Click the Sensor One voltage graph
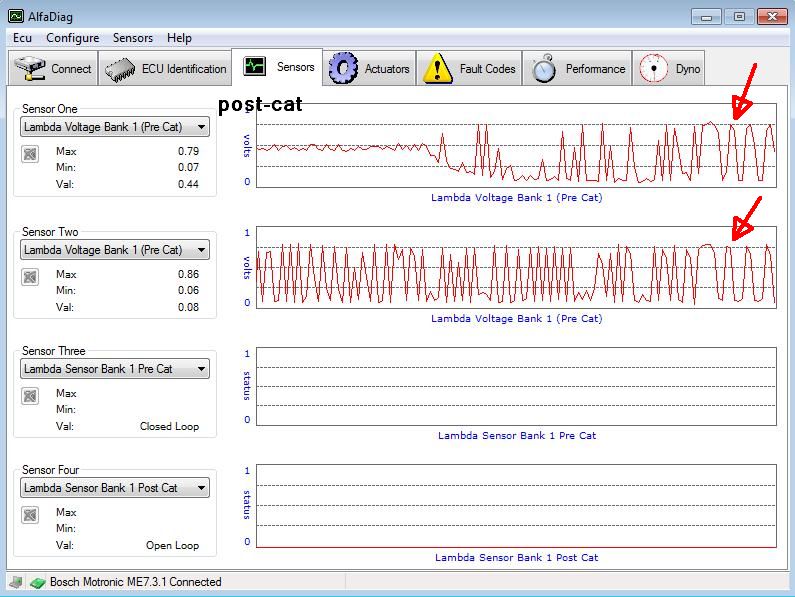 pos(516,146)
